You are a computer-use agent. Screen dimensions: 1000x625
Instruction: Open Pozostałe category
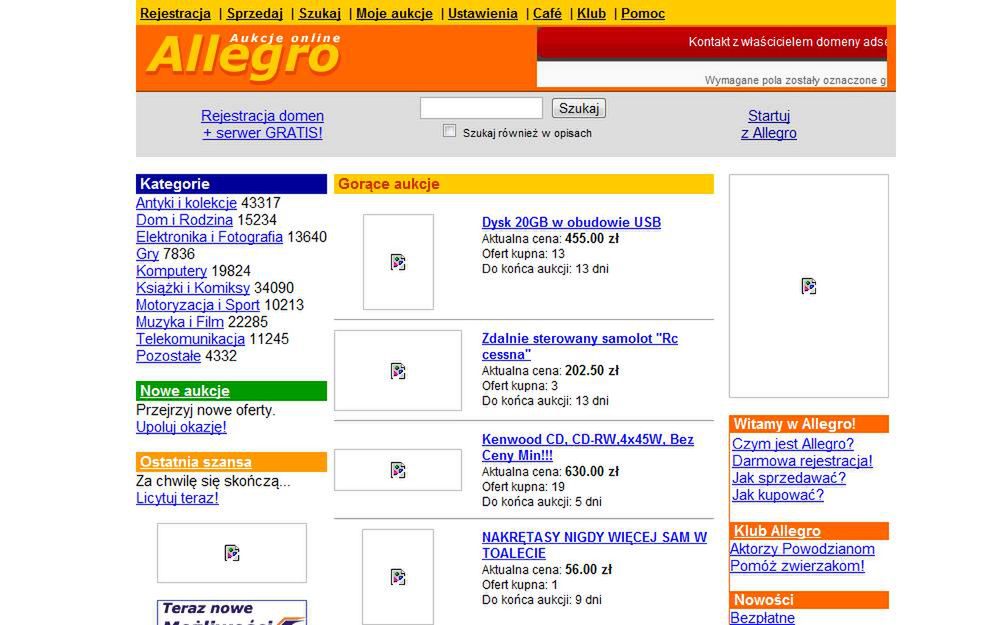pos(168,356)
